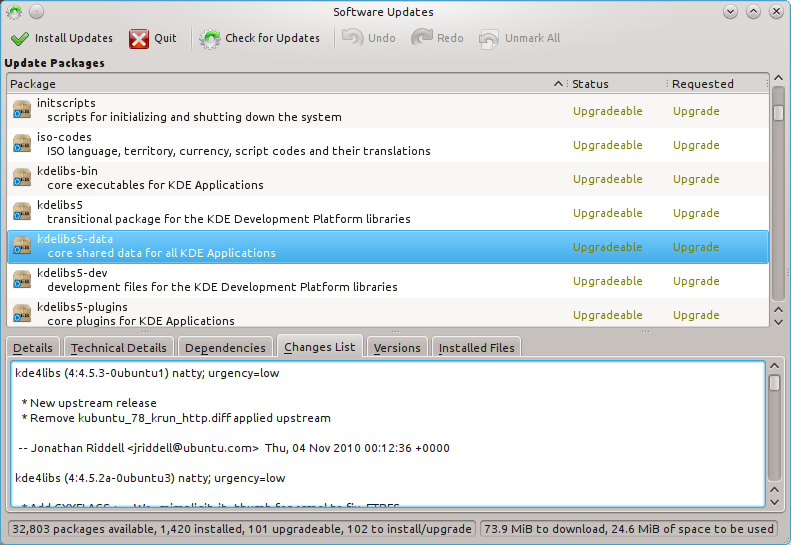Click the red Quit icon
Image resolution: width=791 pixels, height=545 pixels.
pyautogui.click(x=139, y=38)
